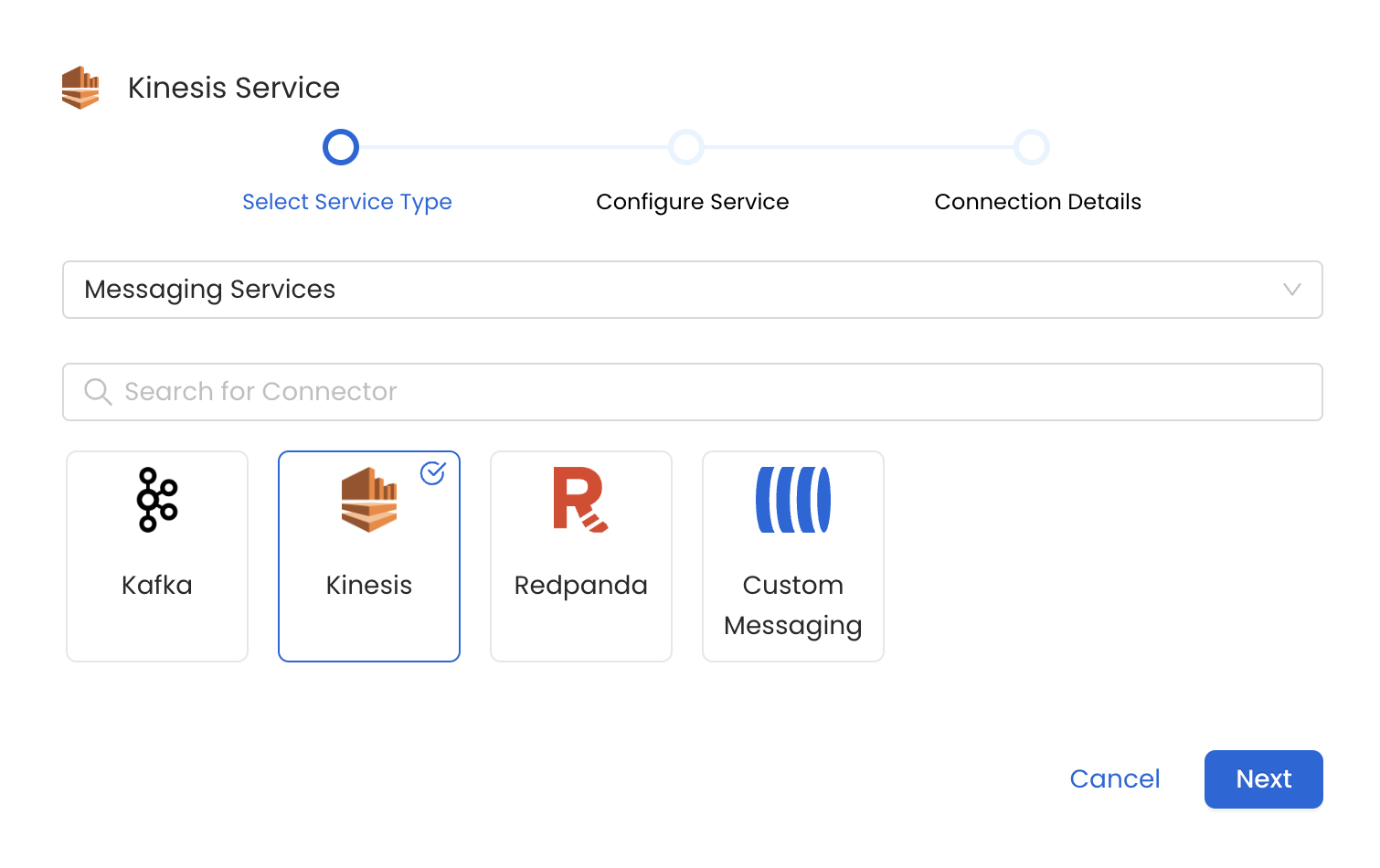Select the Kafka connector icon
Viewport: 1380px width, 868px height.
(x=155, y=499)
